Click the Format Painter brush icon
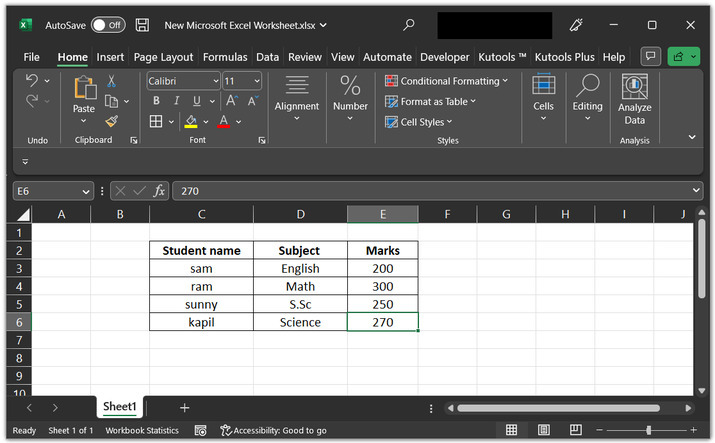Image resolution: width=715 pixels, height=443 pixels. pyautogui.click(x=112, y=121)
